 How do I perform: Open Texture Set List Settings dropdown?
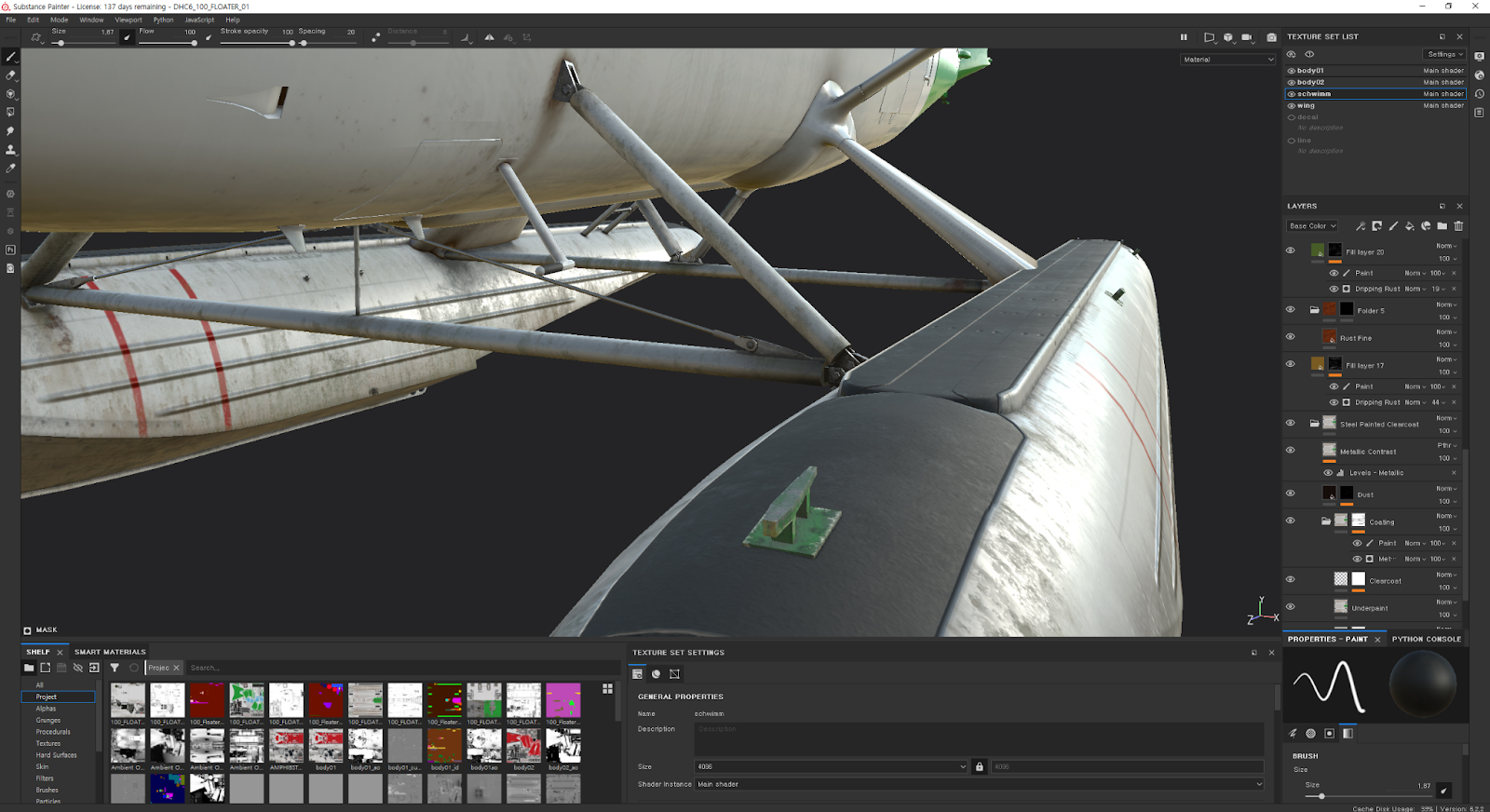pyautogui.click(x=1444, y=55)
